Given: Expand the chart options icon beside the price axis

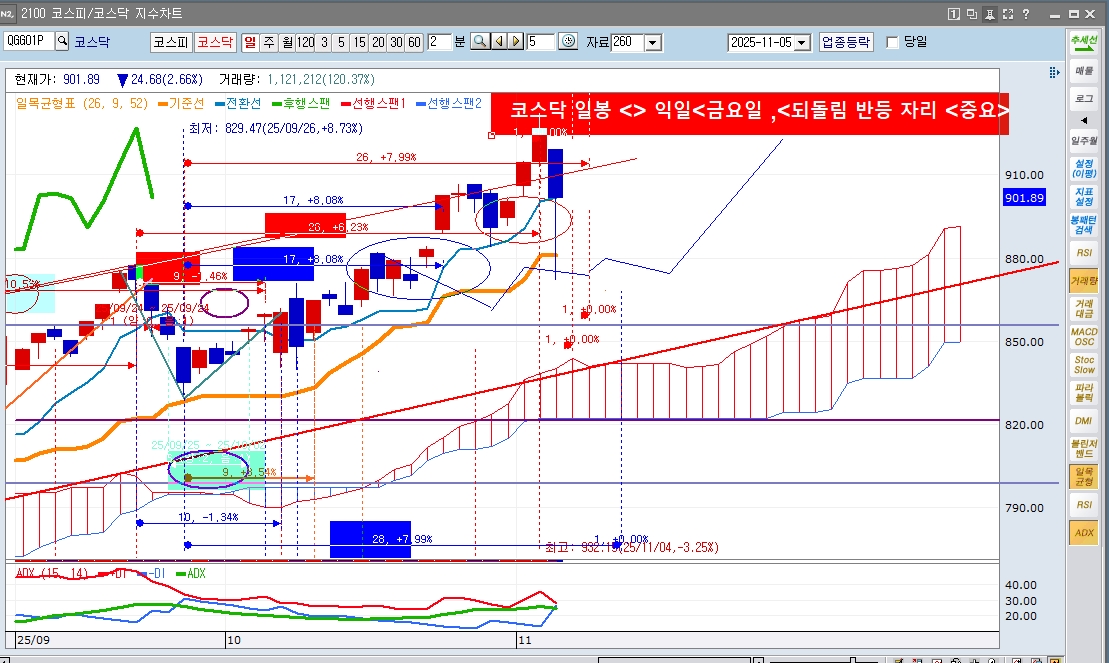Looking at the screenshot, I should pyautogui.click(x=1051, y=73).
